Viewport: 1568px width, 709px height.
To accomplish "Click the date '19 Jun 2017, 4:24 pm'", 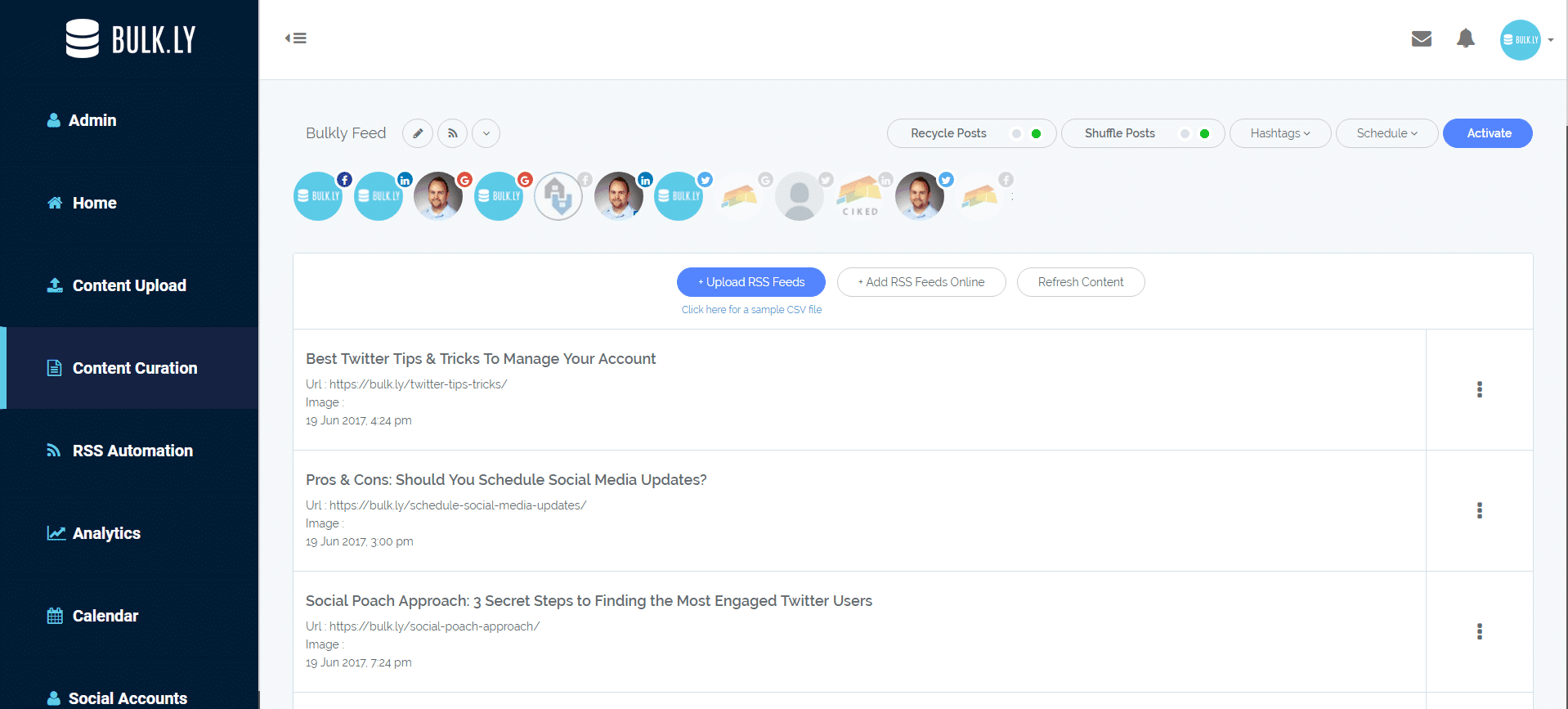I will (x=359, y=420).
